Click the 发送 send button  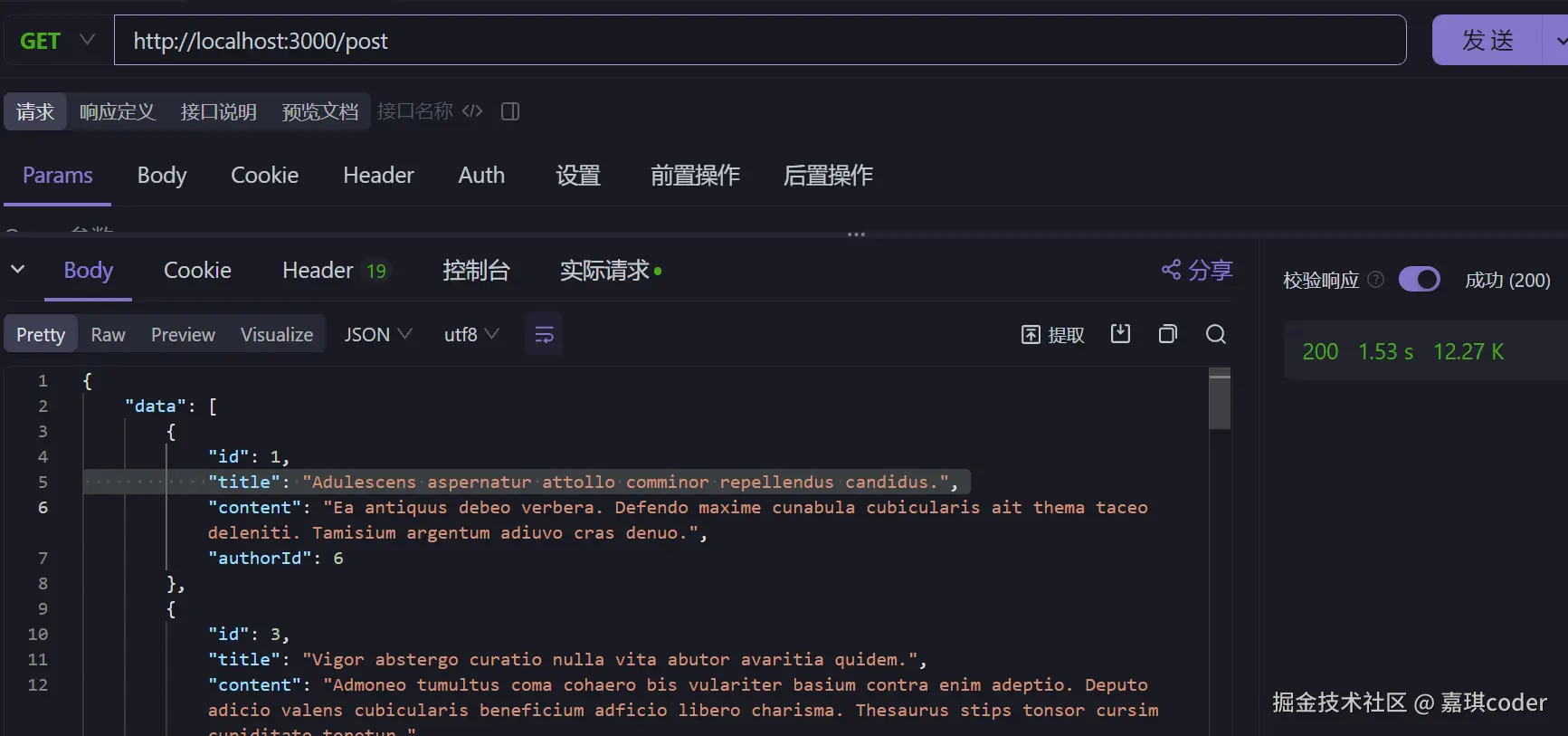[1487, 41]
